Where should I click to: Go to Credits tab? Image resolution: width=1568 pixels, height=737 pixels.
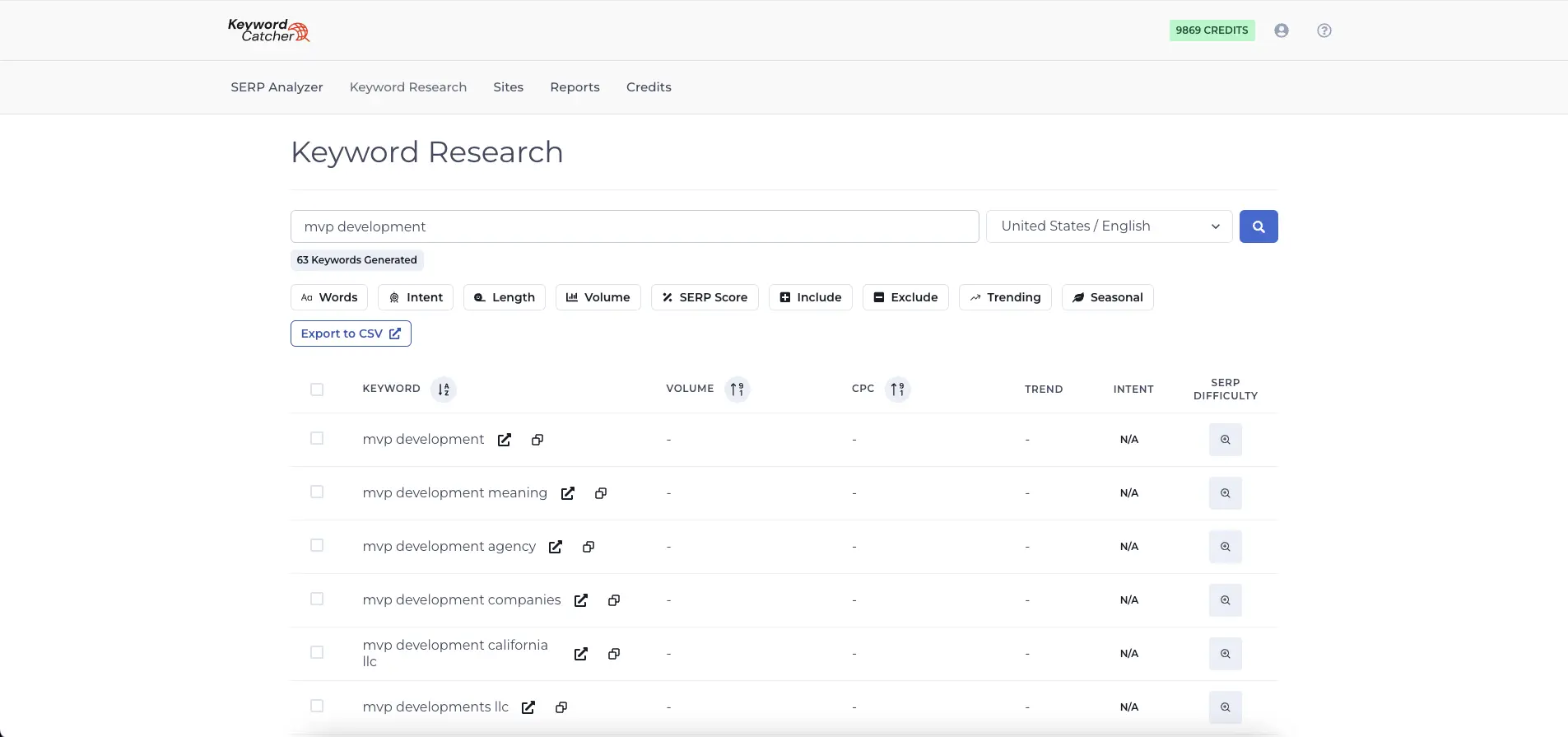click(649, 87)
